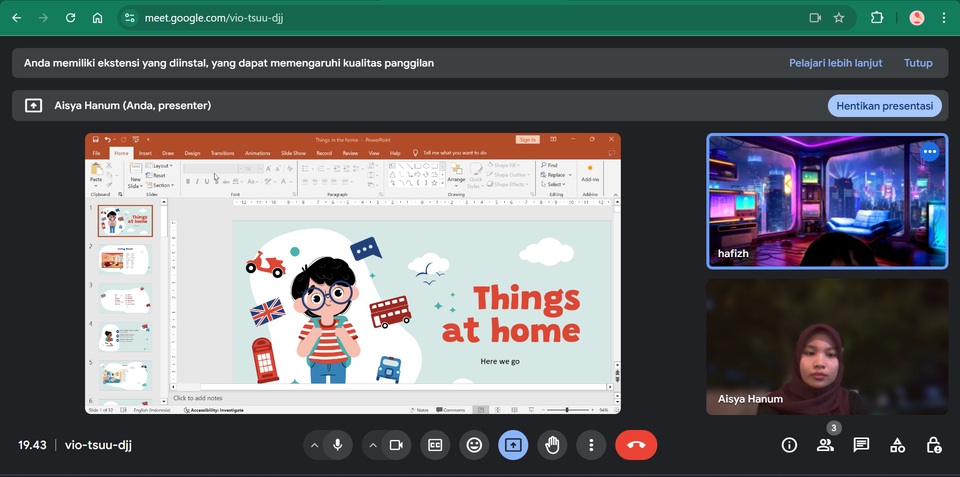Click New Slide in PowerPoint

135,176
